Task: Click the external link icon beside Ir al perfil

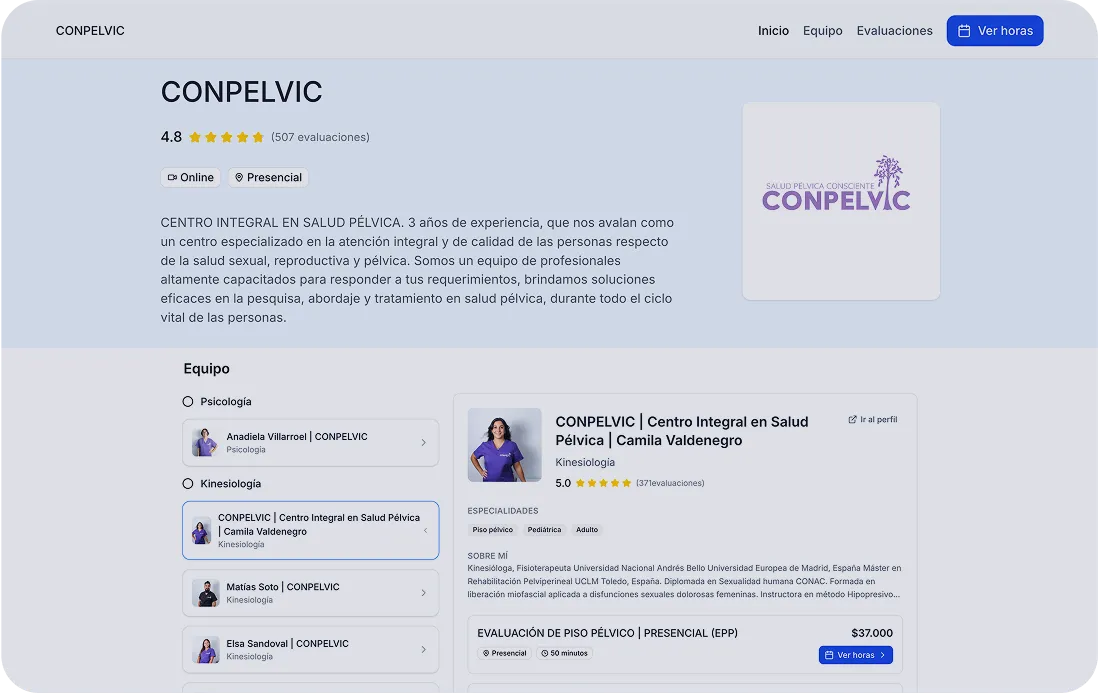Action: (852, 419)
